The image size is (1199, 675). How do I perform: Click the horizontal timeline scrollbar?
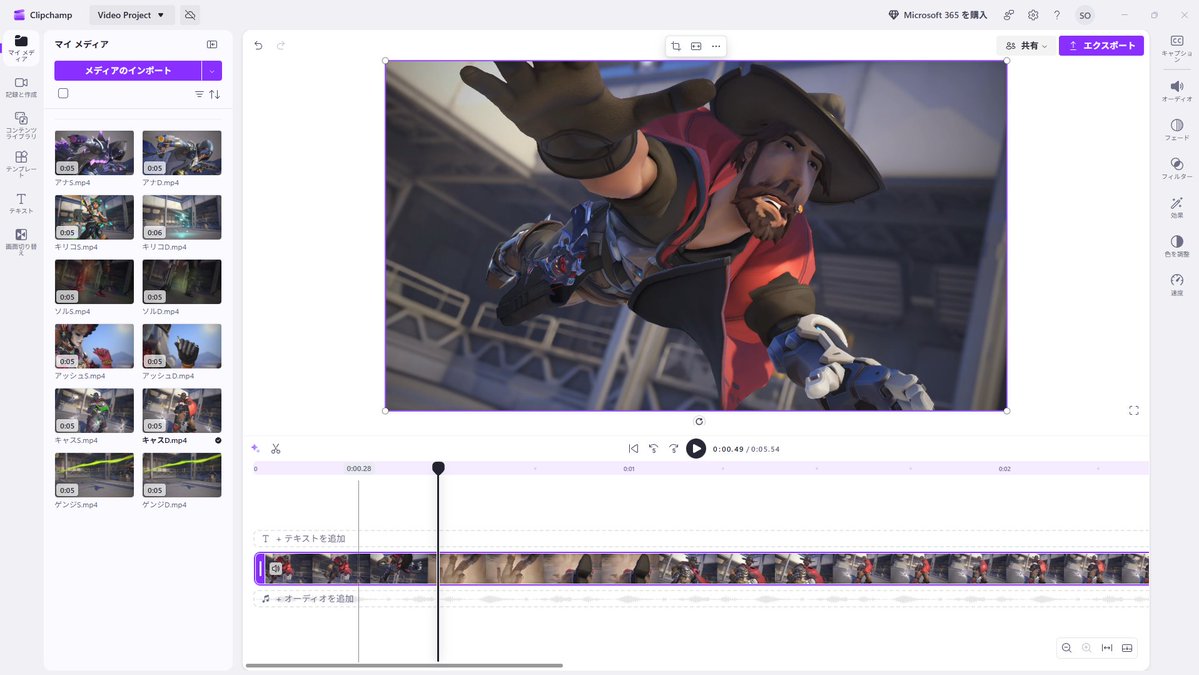pyautogui.click(x=404, y=666)
